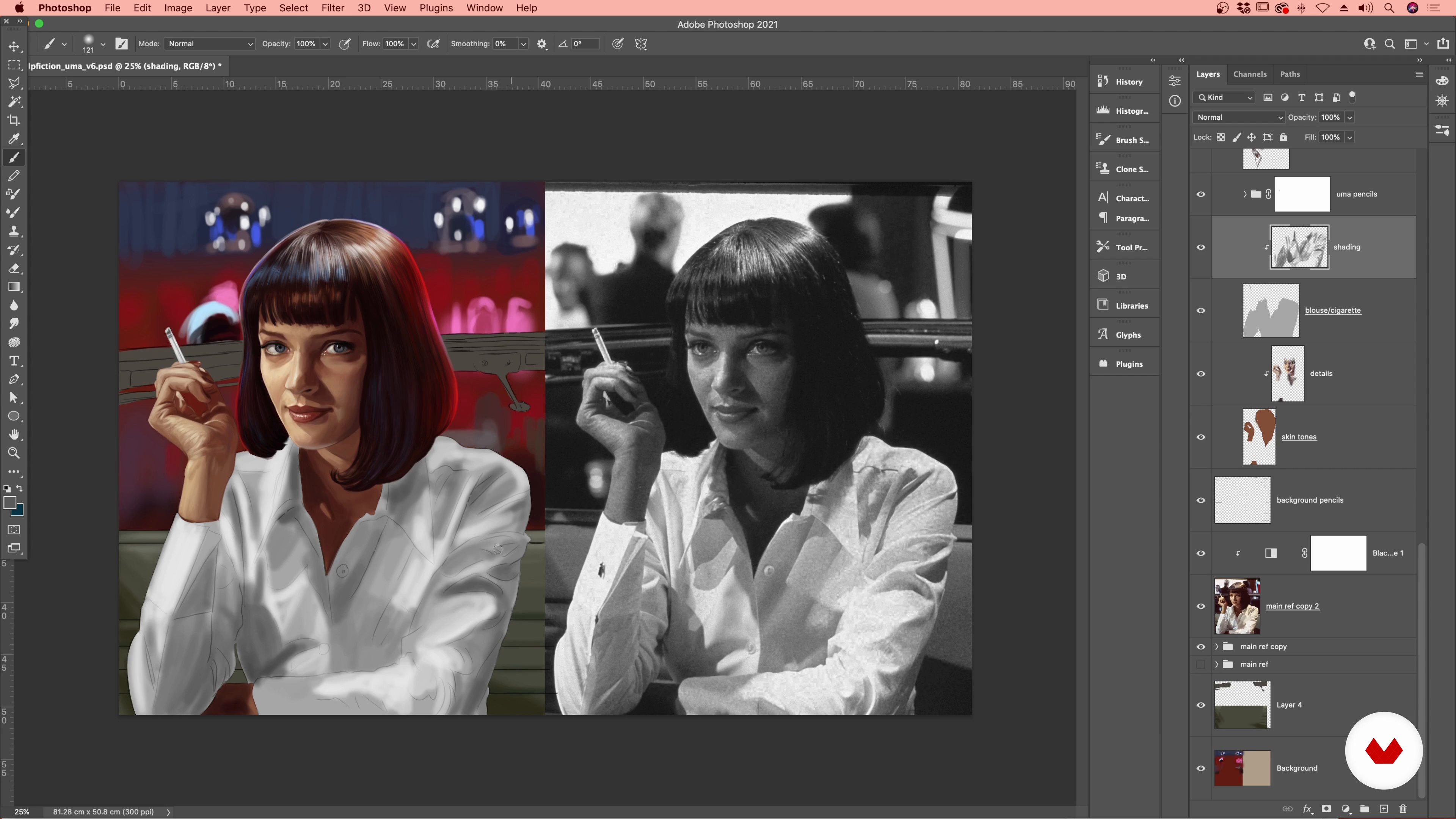The image size is (1456, 819).
Task: Hide the main ref copy 2 layer
Action: (1200, 606)
